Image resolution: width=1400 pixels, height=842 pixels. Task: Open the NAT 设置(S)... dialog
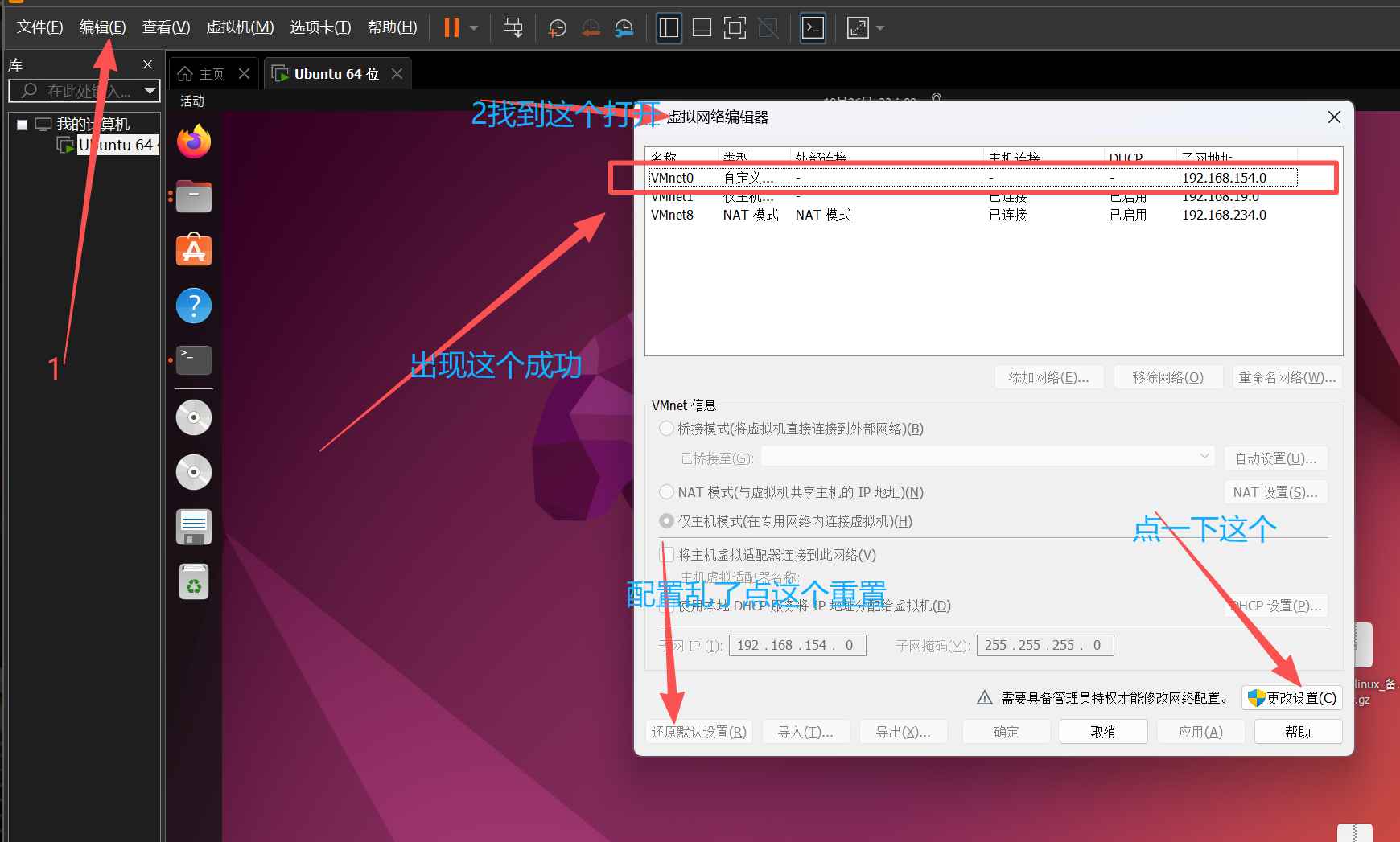coord(1276,492)
